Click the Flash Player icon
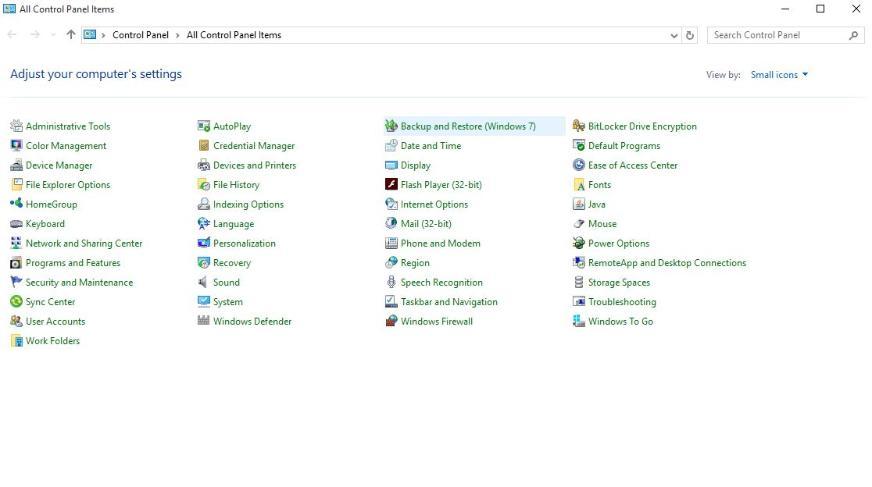The width and height of the screenshot is (872, 487). tap(391, 185)
